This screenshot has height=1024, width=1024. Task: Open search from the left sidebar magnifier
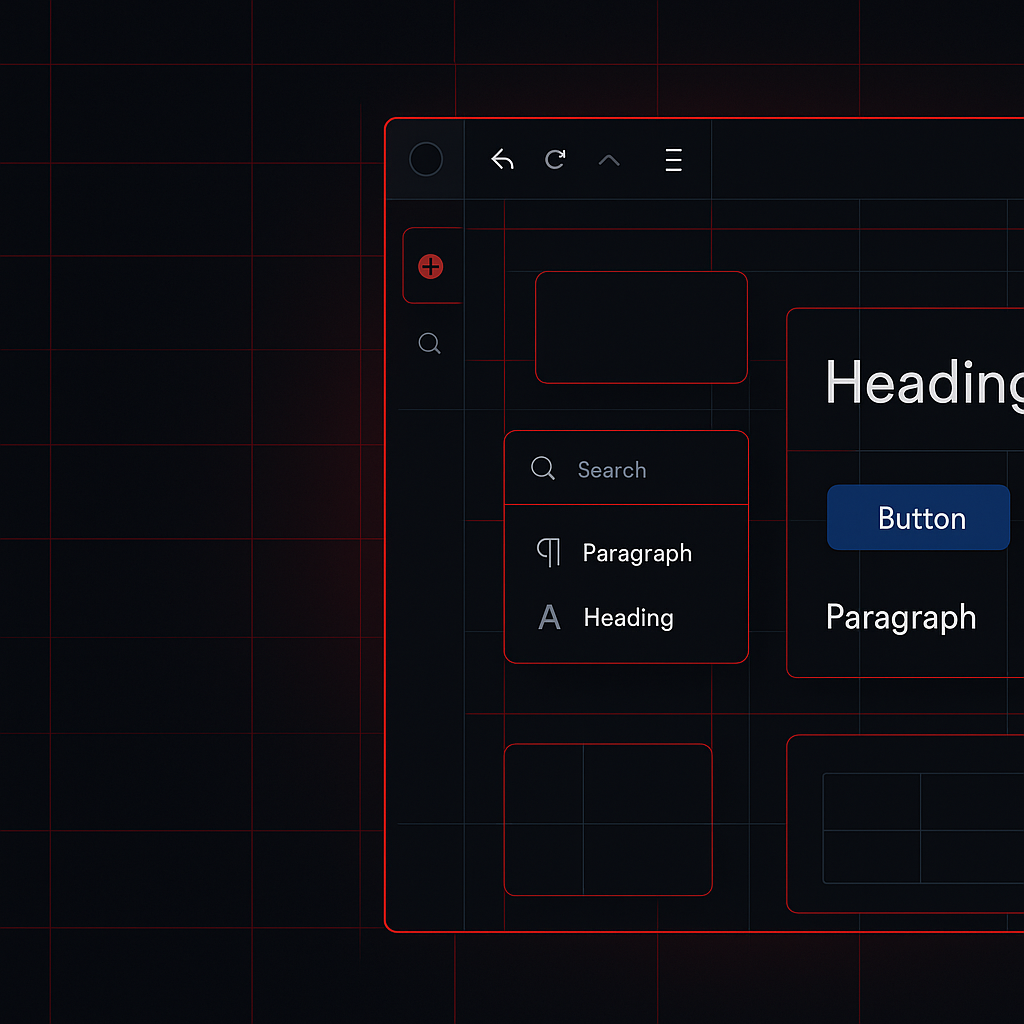[429, 344]
